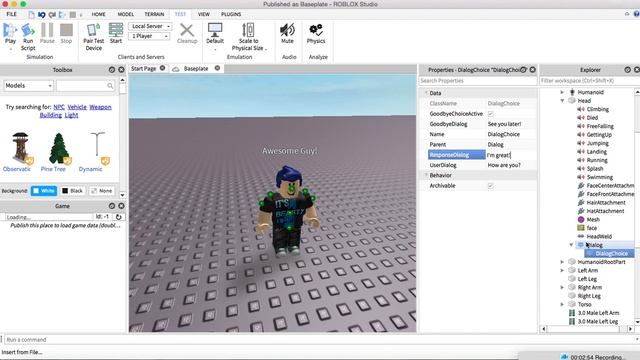Undock the Toolbox panel

(112, 70)
